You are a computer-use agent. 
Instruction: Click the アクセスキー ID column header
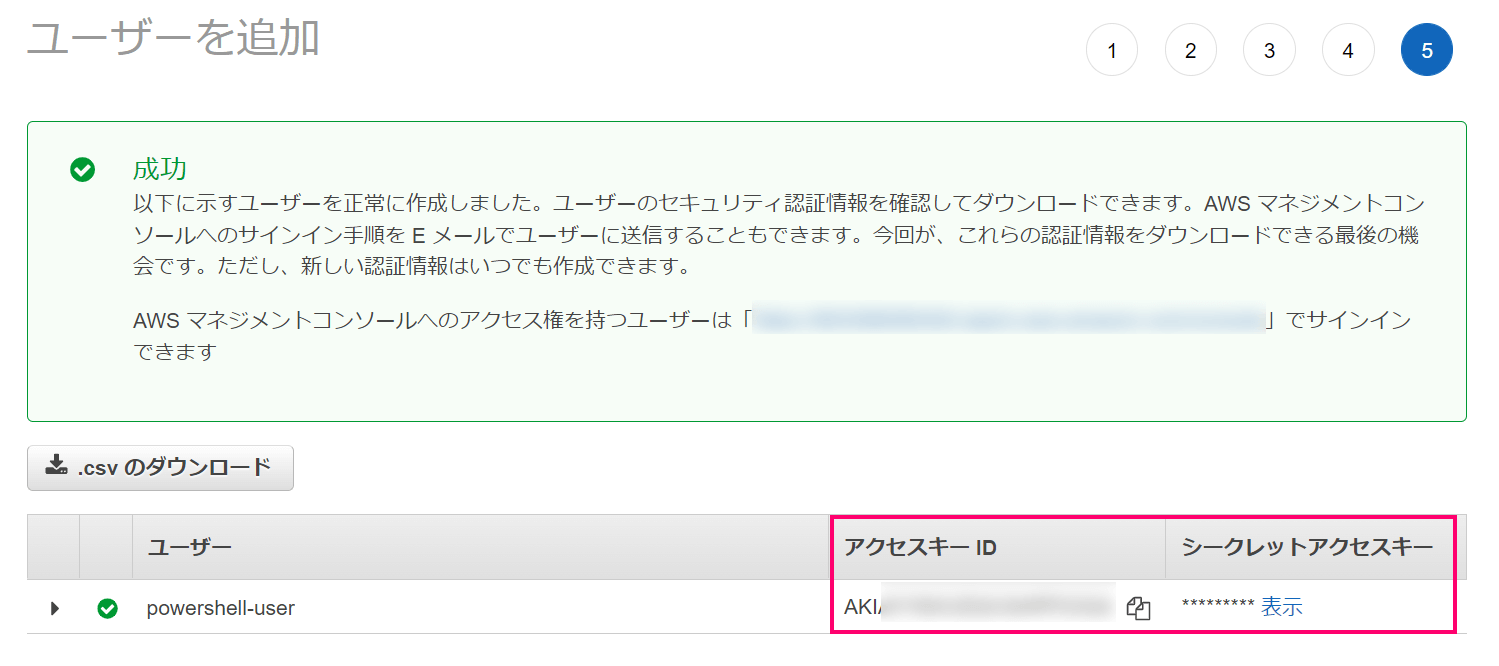(920, 547)
